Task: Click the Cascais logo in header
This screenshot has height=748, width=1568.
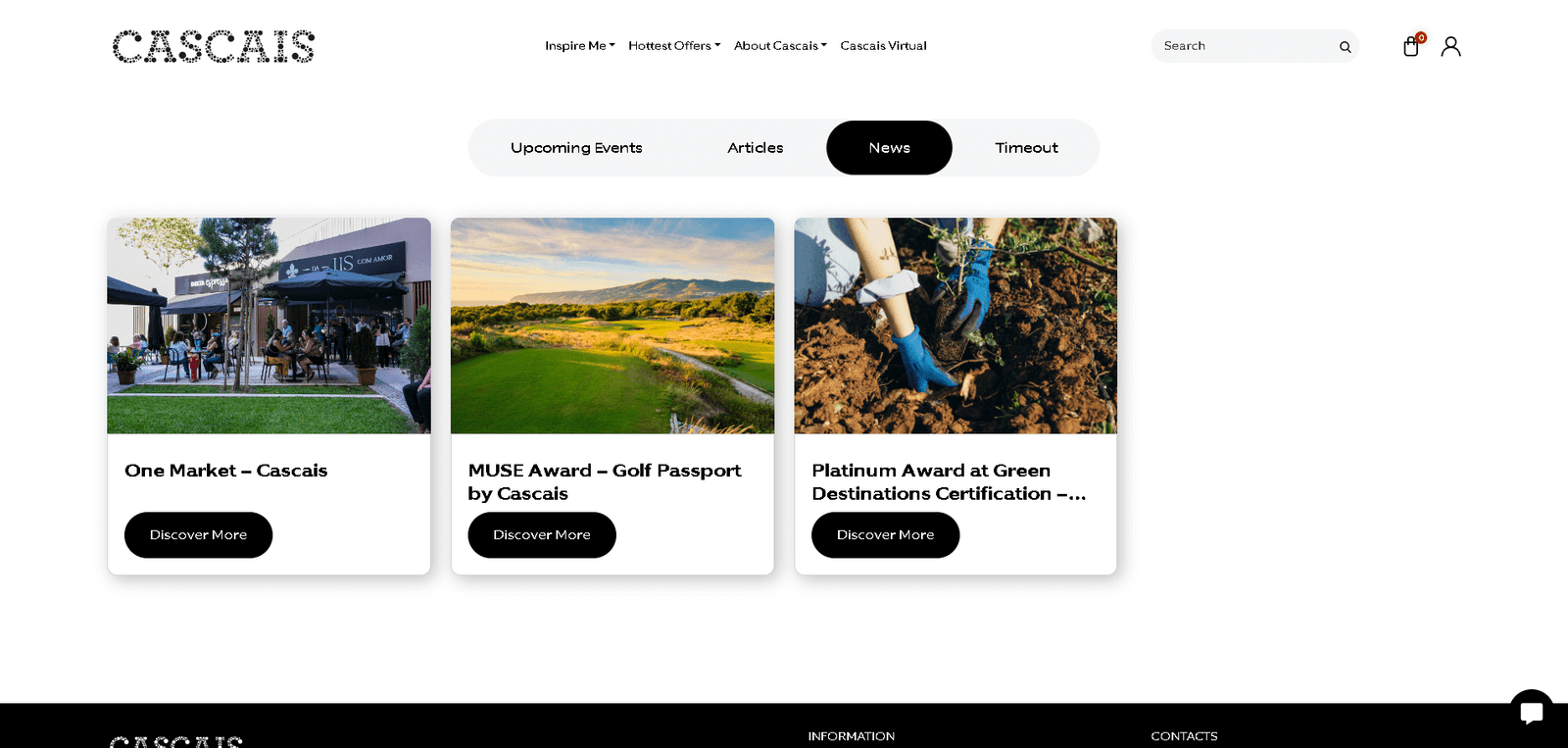Action: 214,46
